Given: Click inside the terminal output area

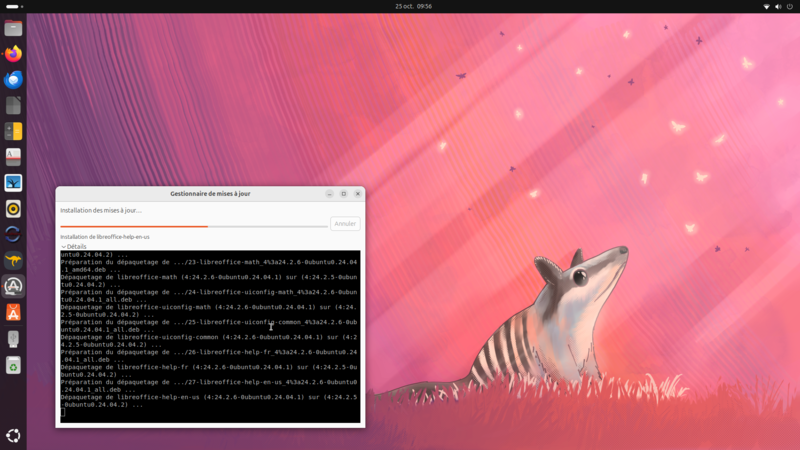Looking at the screenshot, I should point(210,336).
